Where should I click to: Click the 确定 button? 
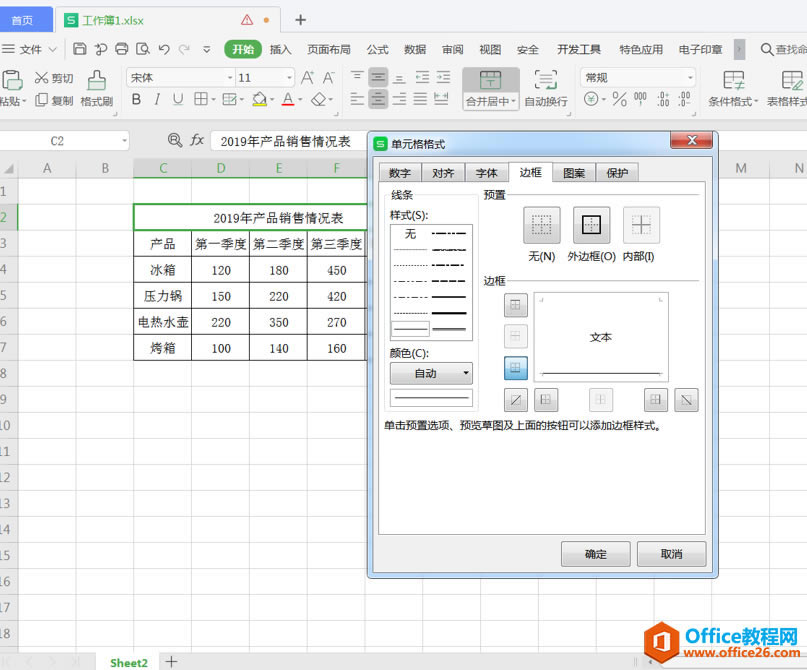pos(595,554)
